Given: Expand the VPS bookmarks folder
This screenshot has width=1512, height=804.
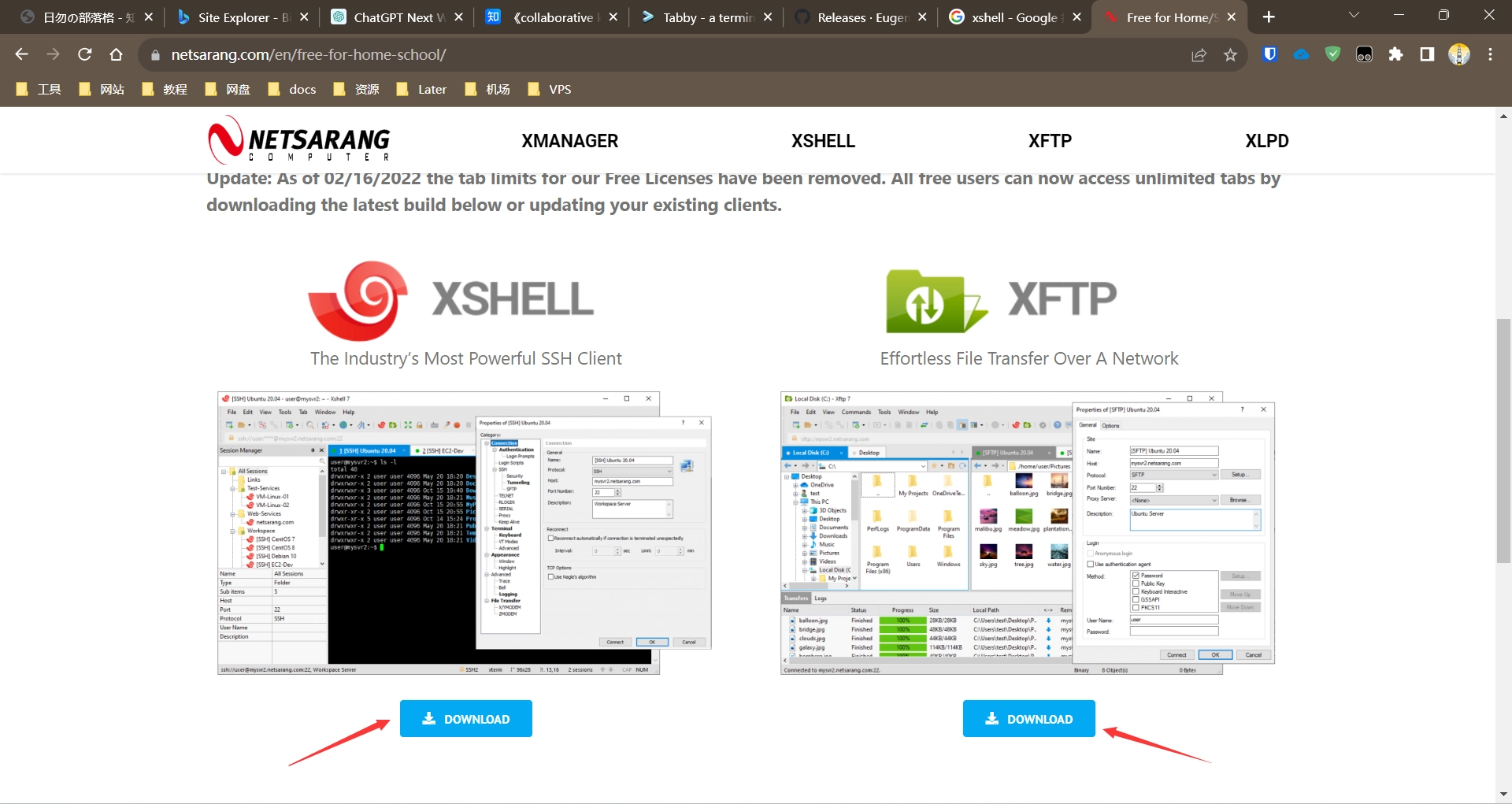Looking at the screenshot, I should tap(550, 89).
